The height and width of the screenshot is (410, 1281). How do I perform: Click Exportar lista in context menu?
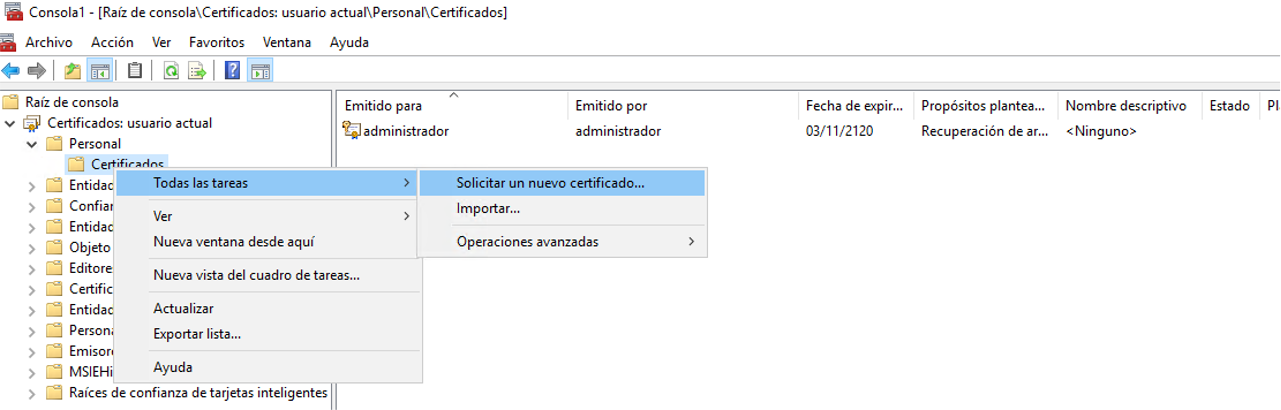(x=197, y=333)
